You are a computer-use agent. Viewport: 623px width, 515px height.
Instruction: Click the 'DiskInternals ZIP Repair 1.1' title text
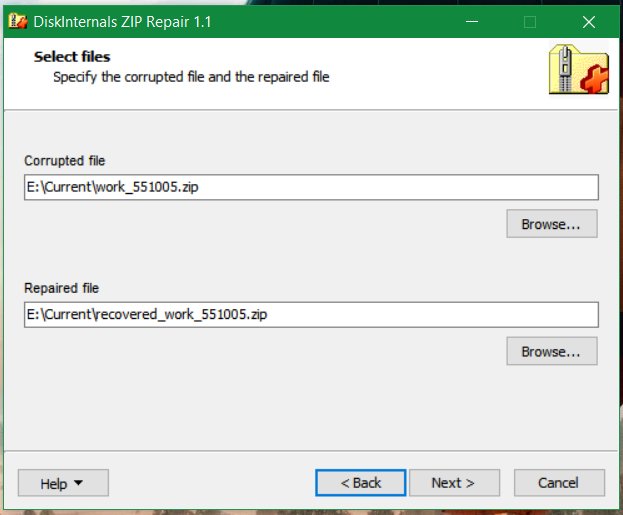click(x=122, y=22)
